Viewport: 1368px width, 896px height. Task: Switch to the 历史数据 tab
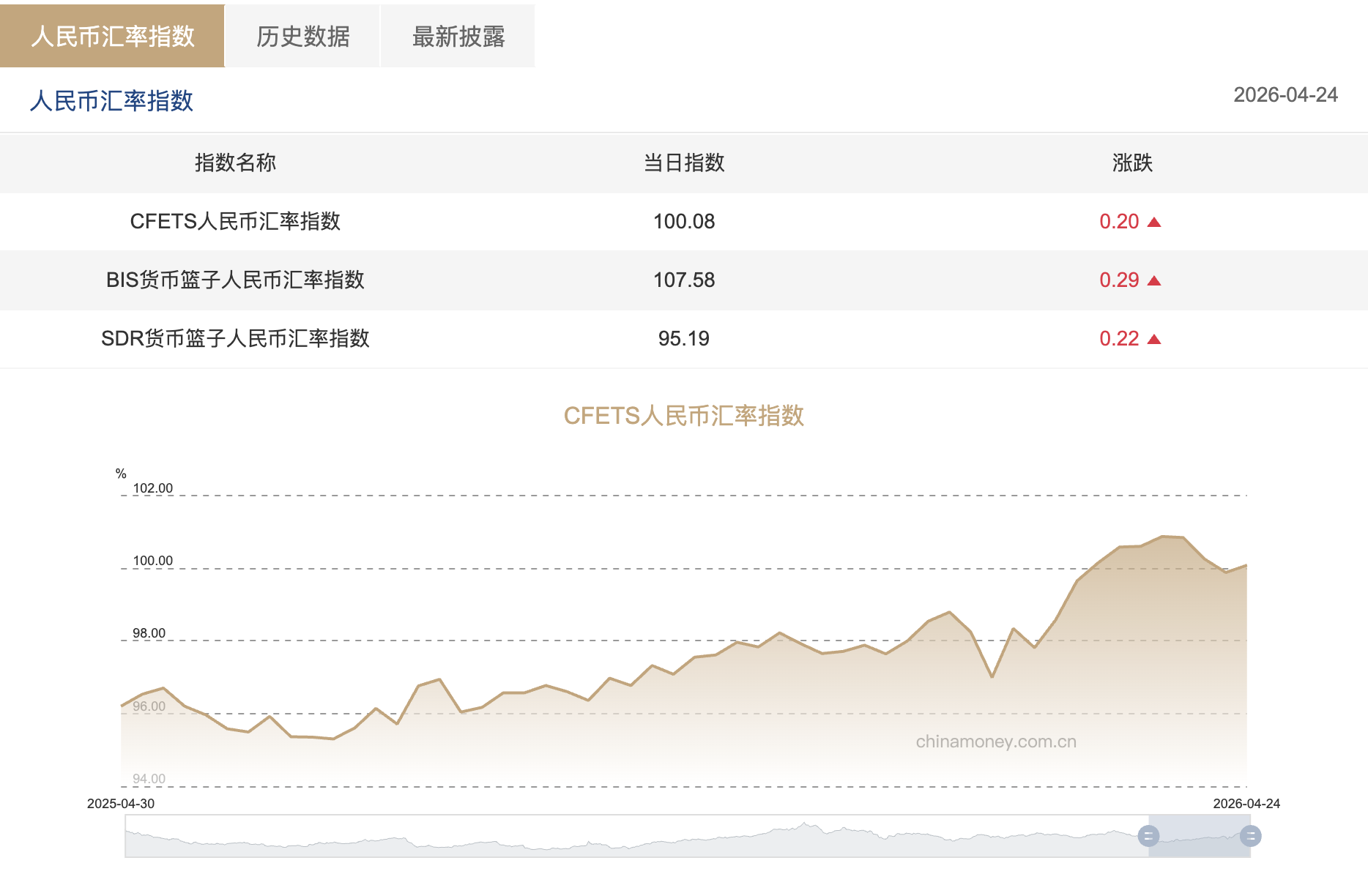(x=303, y=34)
